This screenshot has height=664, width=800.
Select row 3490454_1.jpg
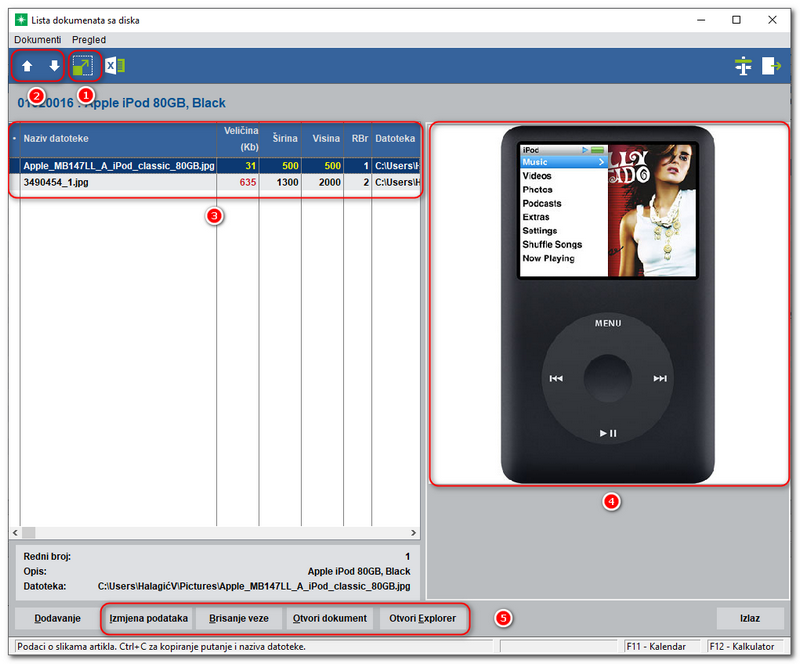tap(215, 182)
